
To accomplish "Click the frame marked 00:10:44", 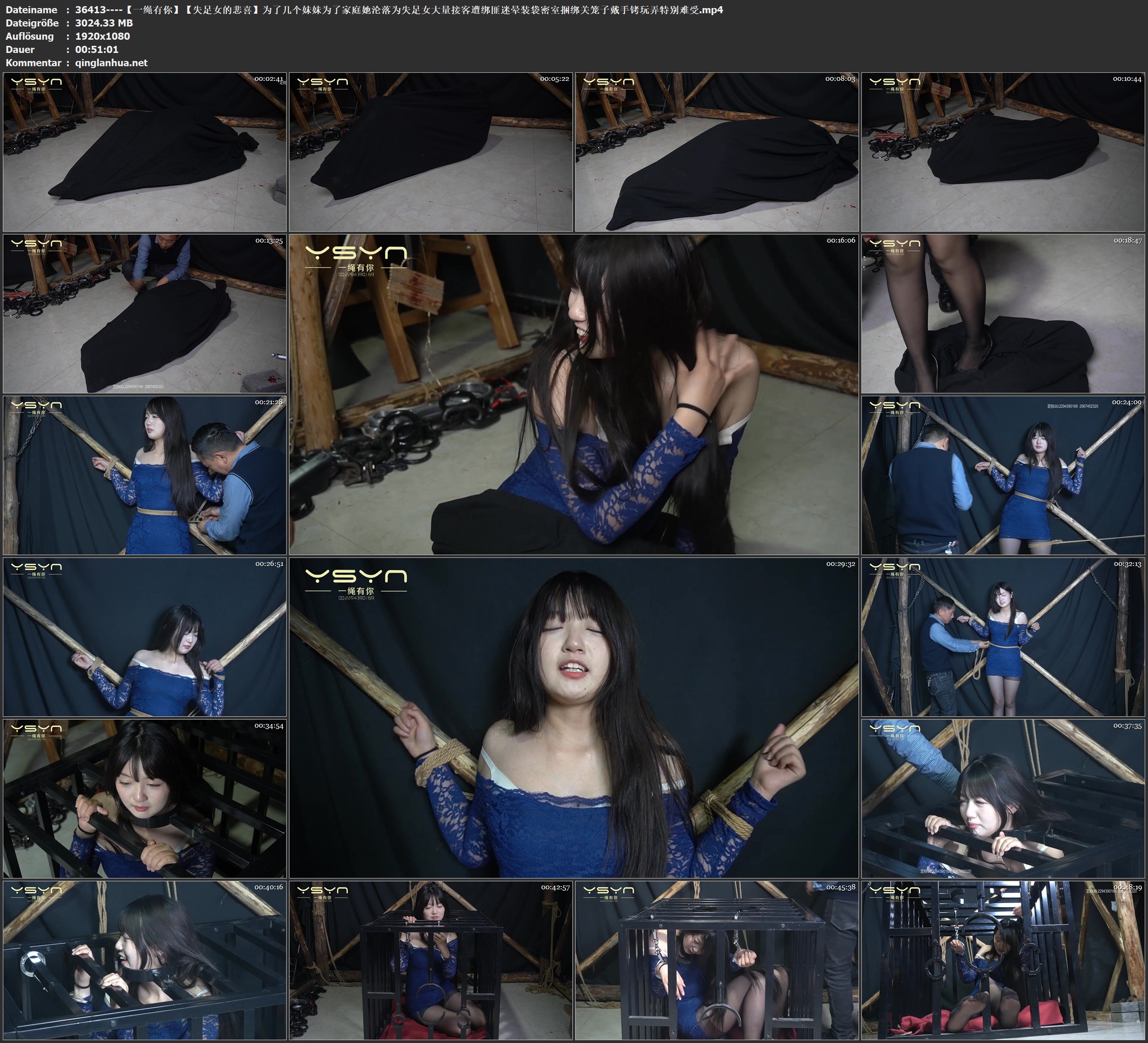I will tap(1003, 152).
